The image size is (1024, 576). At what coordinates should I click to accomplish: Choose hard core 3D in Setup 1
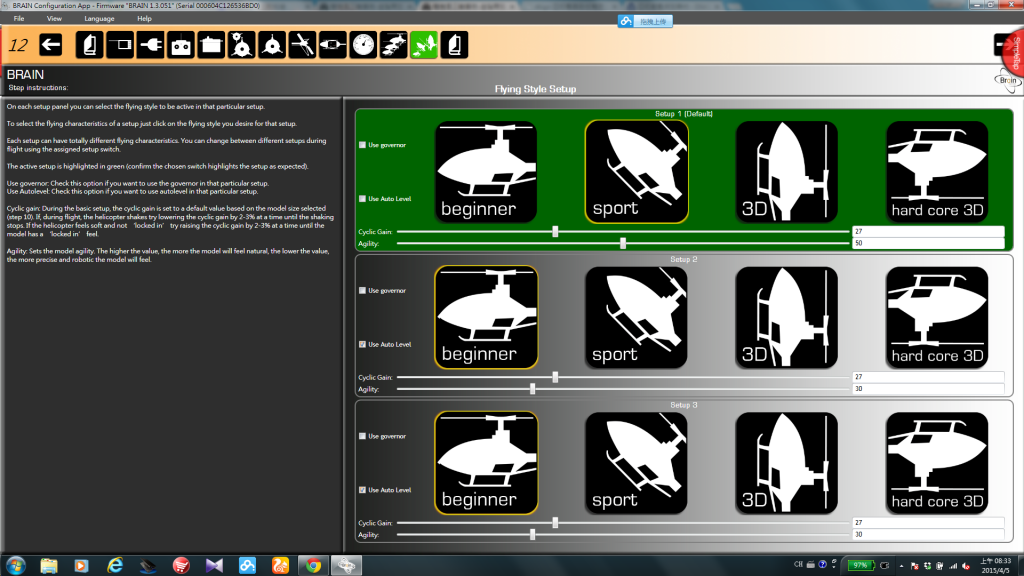click(937, 172)
